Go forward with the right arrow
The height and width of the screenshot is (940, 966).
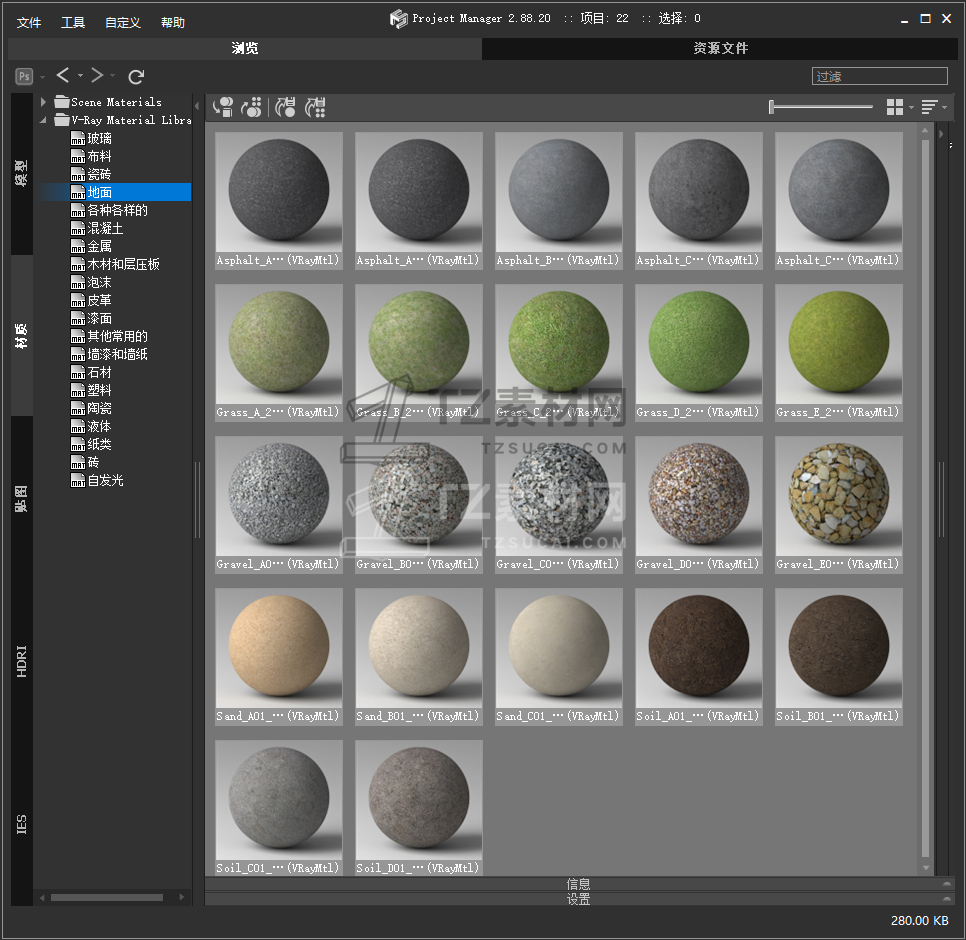[x=97, y=76]
